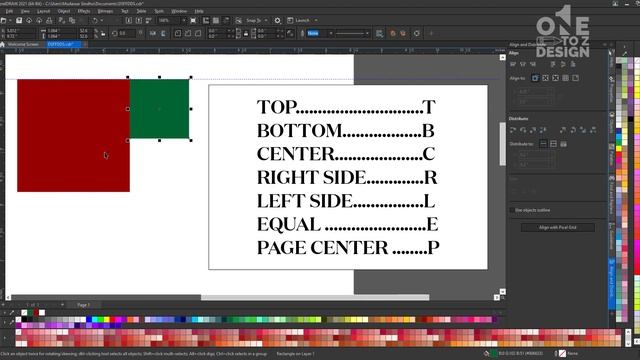Open the Layout menu
Viewport: 640px width, 360px height.
pyautogui.click(x=44, y=11)
